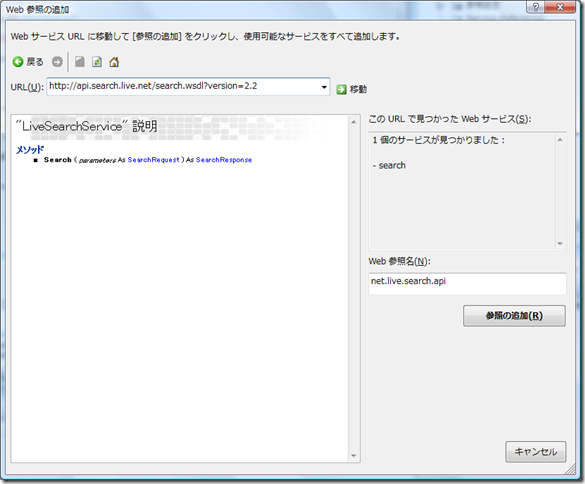Click the Web reference name field

tap(467, 284)
